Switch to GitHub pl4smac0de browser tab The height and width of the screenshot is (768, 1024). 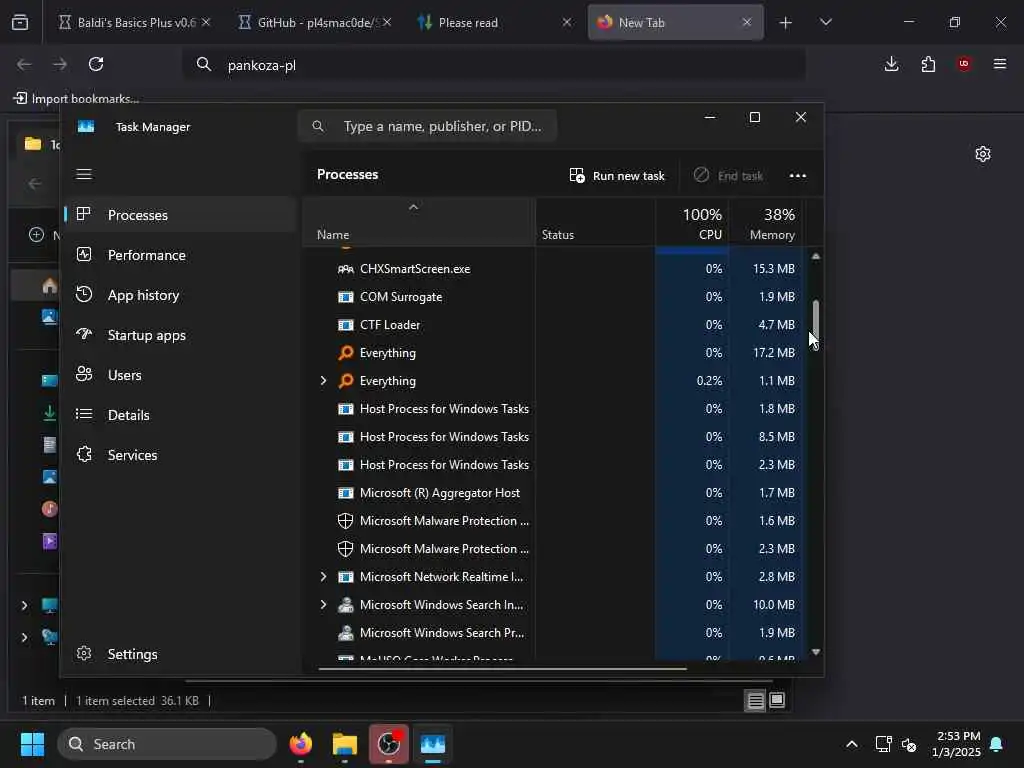point(315,22)
